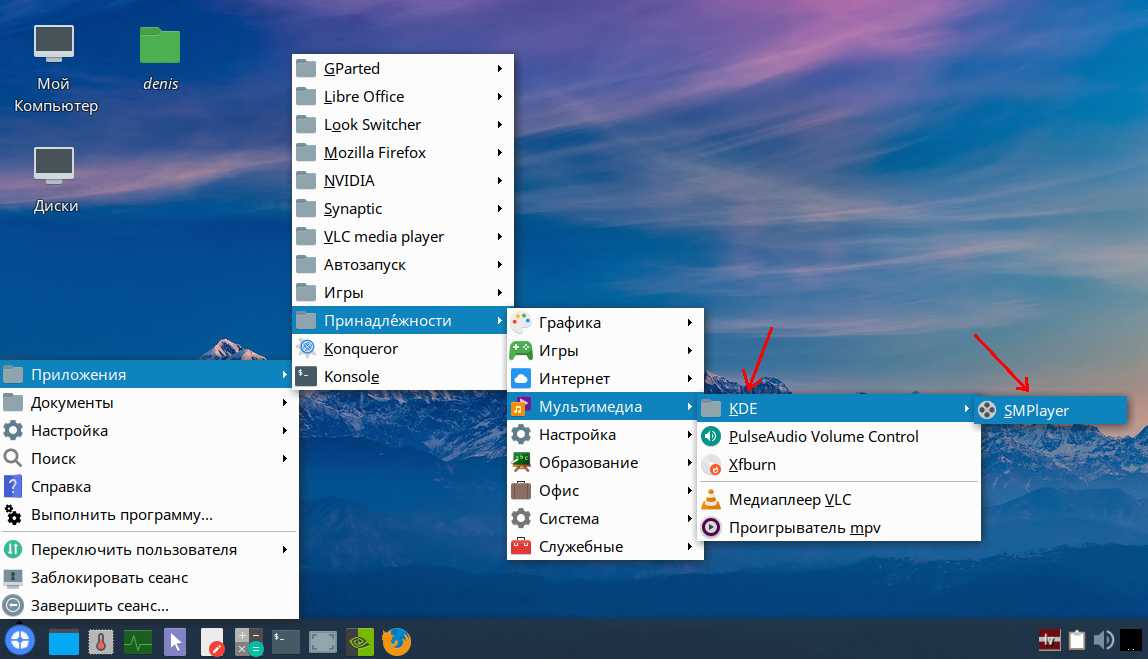This screenshot has height=659, width=1148.
Task: Click the screenshot capture taskbar icon
Action: pyautogui.click(x=323, y=642)
